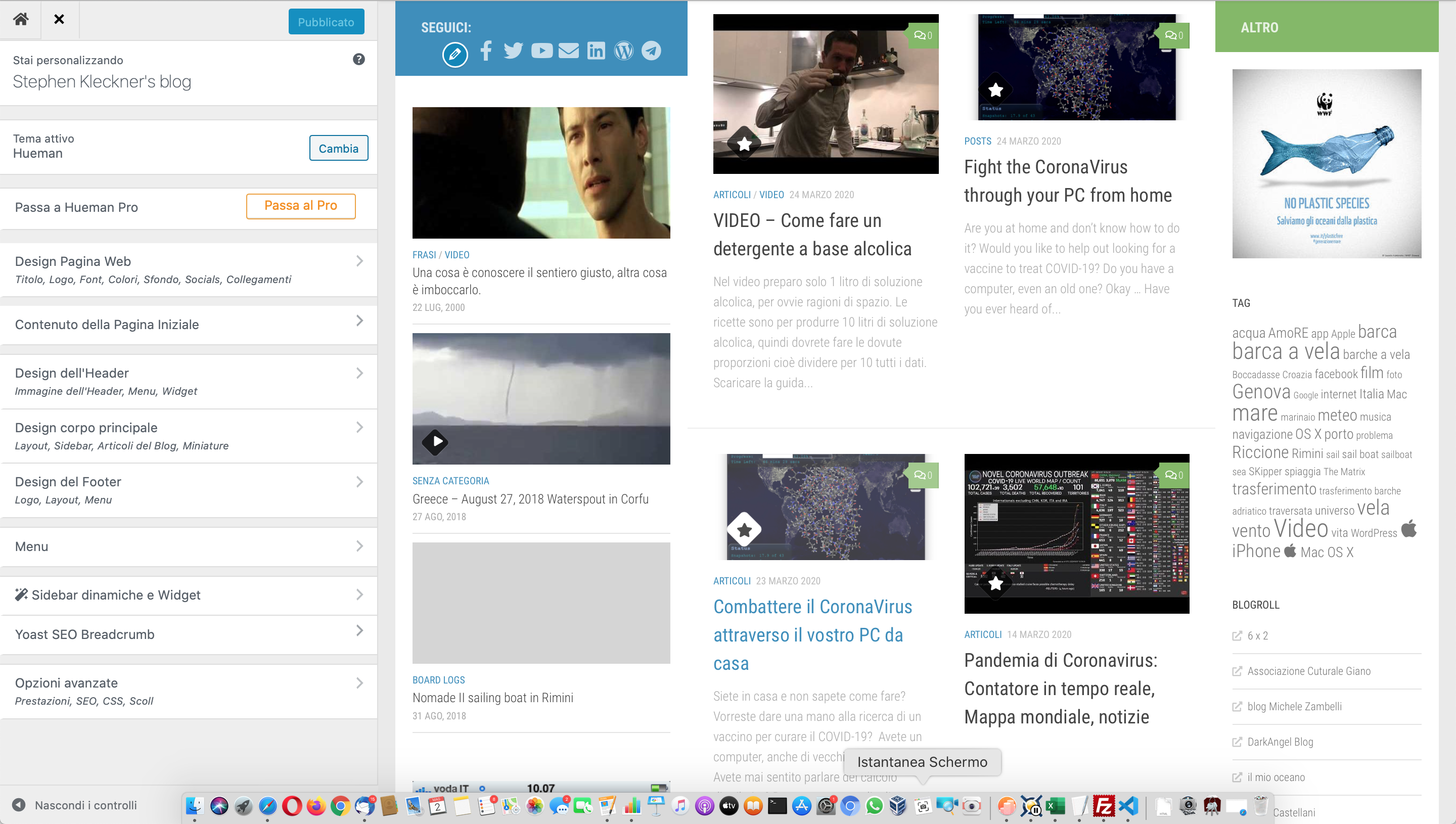Click waterspout video play button

(435, 441)
